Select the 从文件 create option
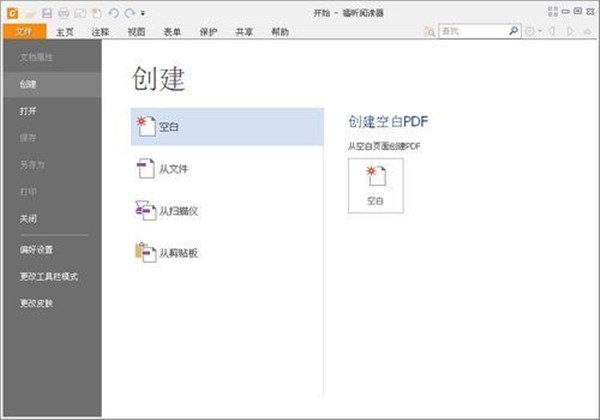This screenshot has width=600, height=420. point(173,169)
